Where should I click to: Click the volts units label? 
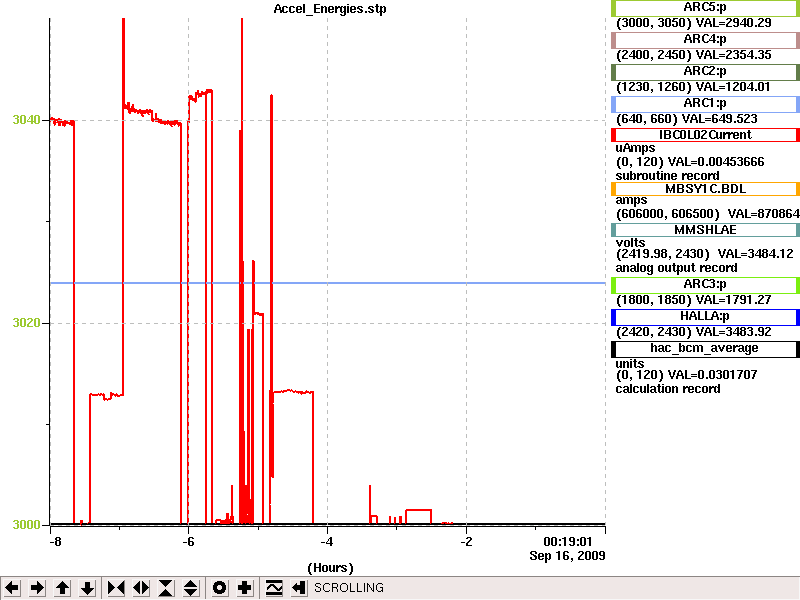click(x=631, y=242)
